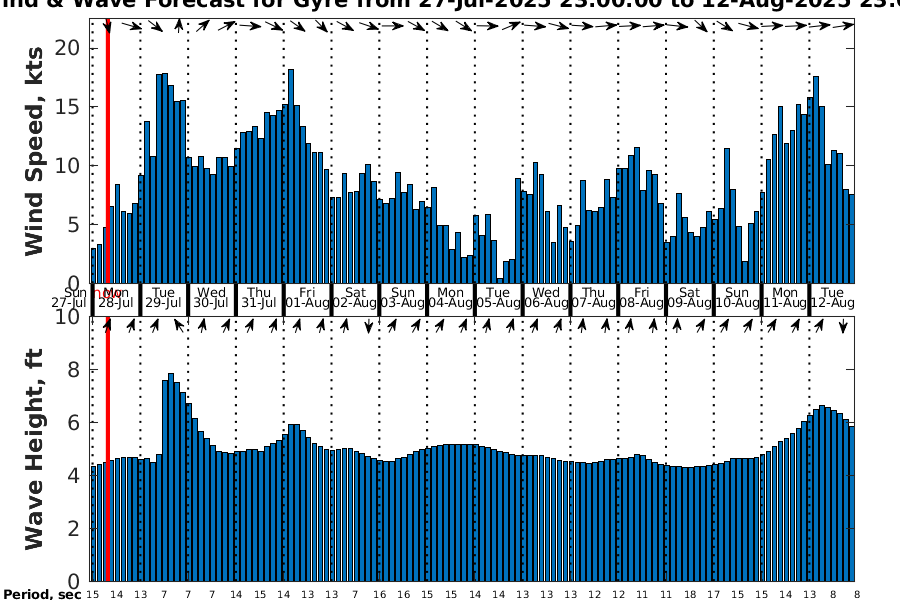Select the 'Mon 11-Aug' date label

[784, 298]
